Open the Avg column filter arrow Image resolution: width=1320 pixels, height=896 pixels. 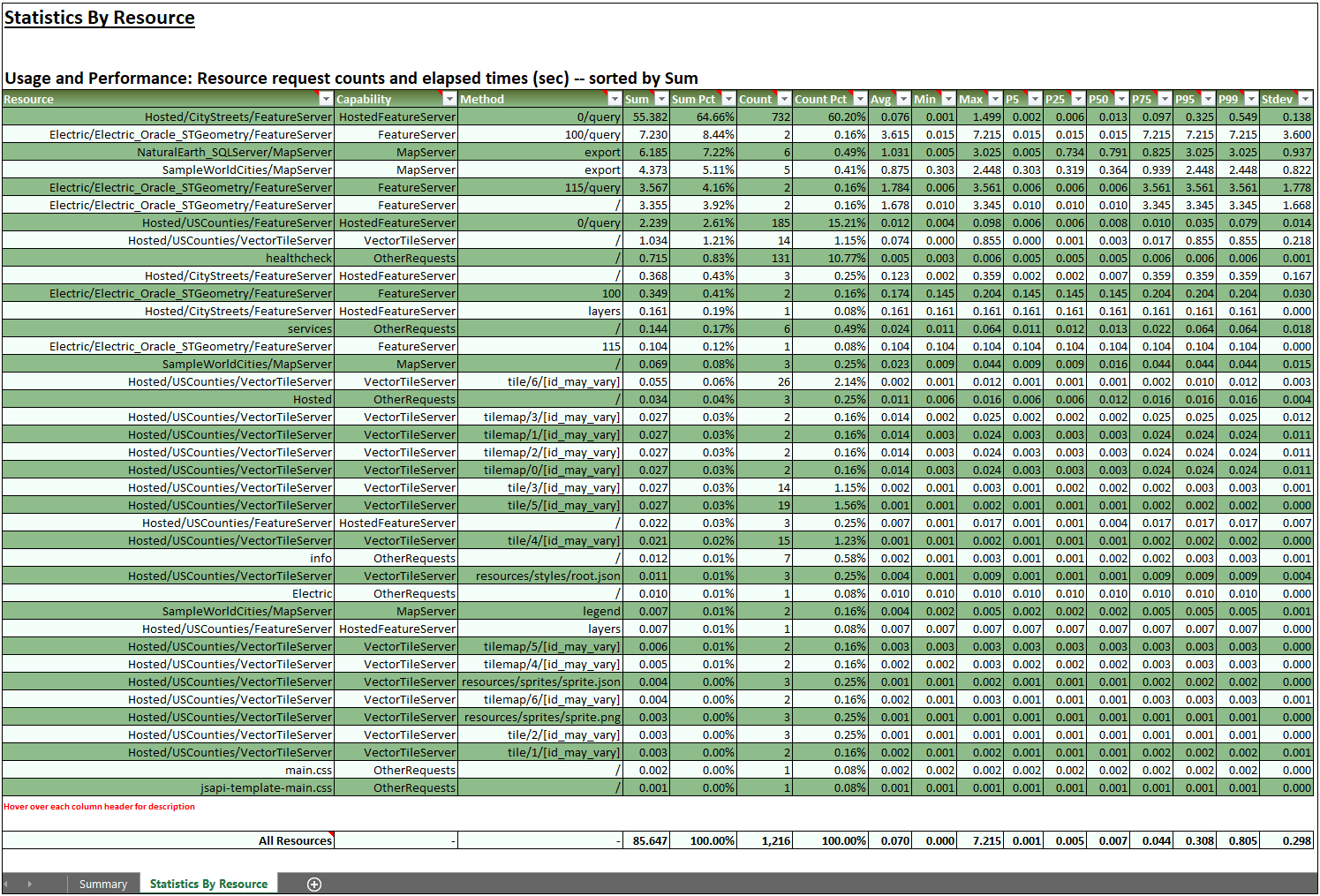click(902, 99)
